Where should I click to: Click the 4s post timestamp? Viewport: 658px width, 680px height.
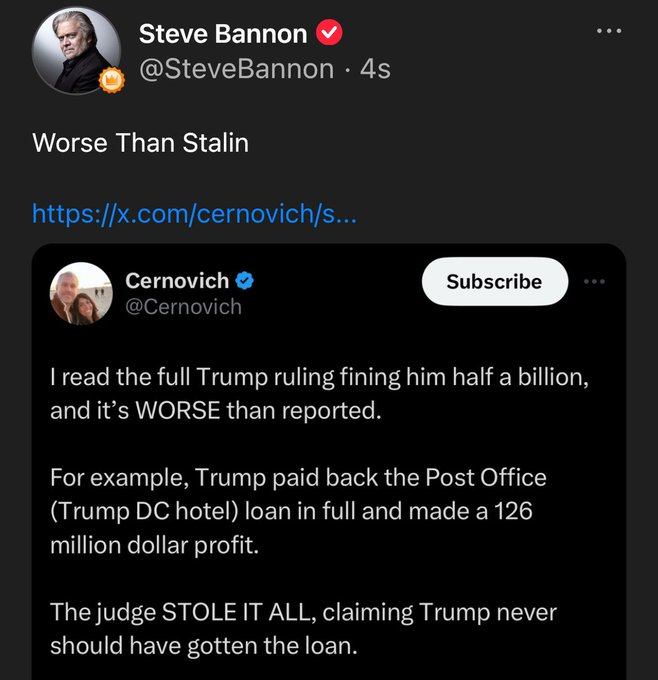tap(375, 68)
